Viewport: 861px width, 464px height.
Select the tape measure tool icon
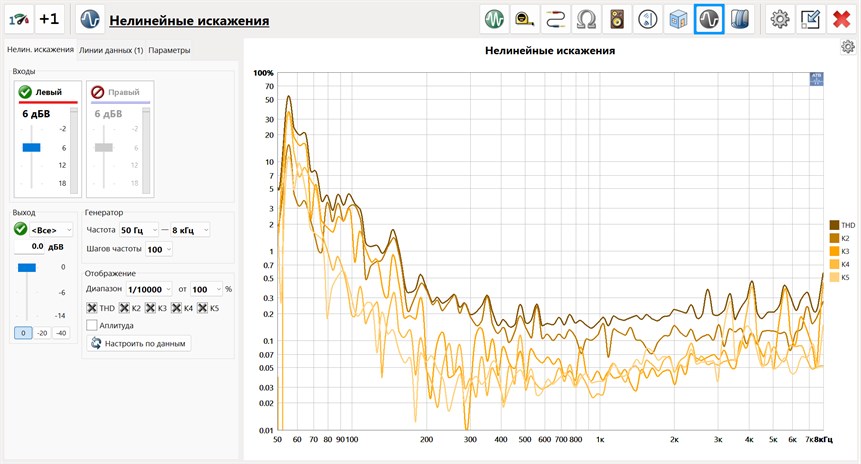524,19
